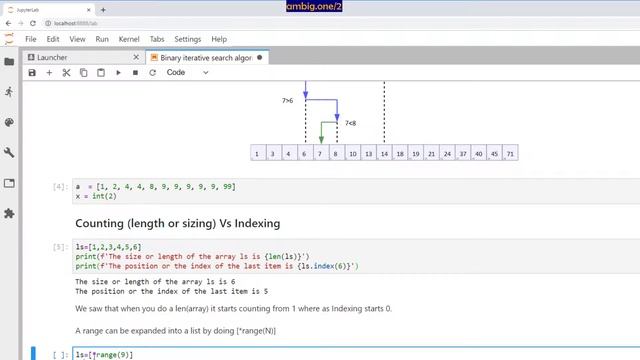Click the array box containing 14 in diagram
Viewport: 640px width, 360px height.
pos(384,153)
